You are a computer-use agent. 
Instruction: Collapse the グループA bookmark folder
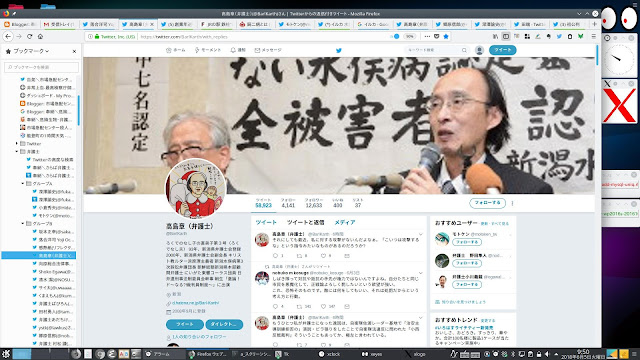[23, 184]
